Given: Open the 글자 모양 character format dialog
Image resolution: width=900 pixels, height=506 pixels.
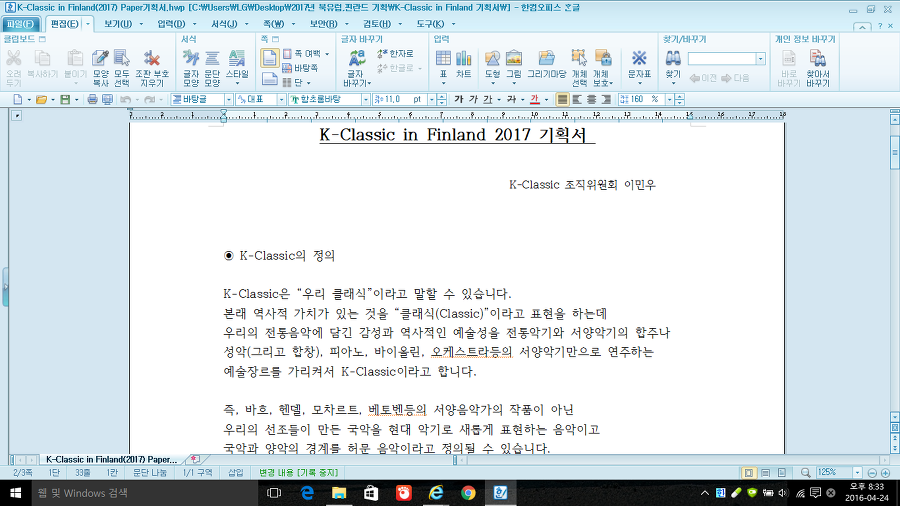Looking at the screenshot, I should (191, 68).
